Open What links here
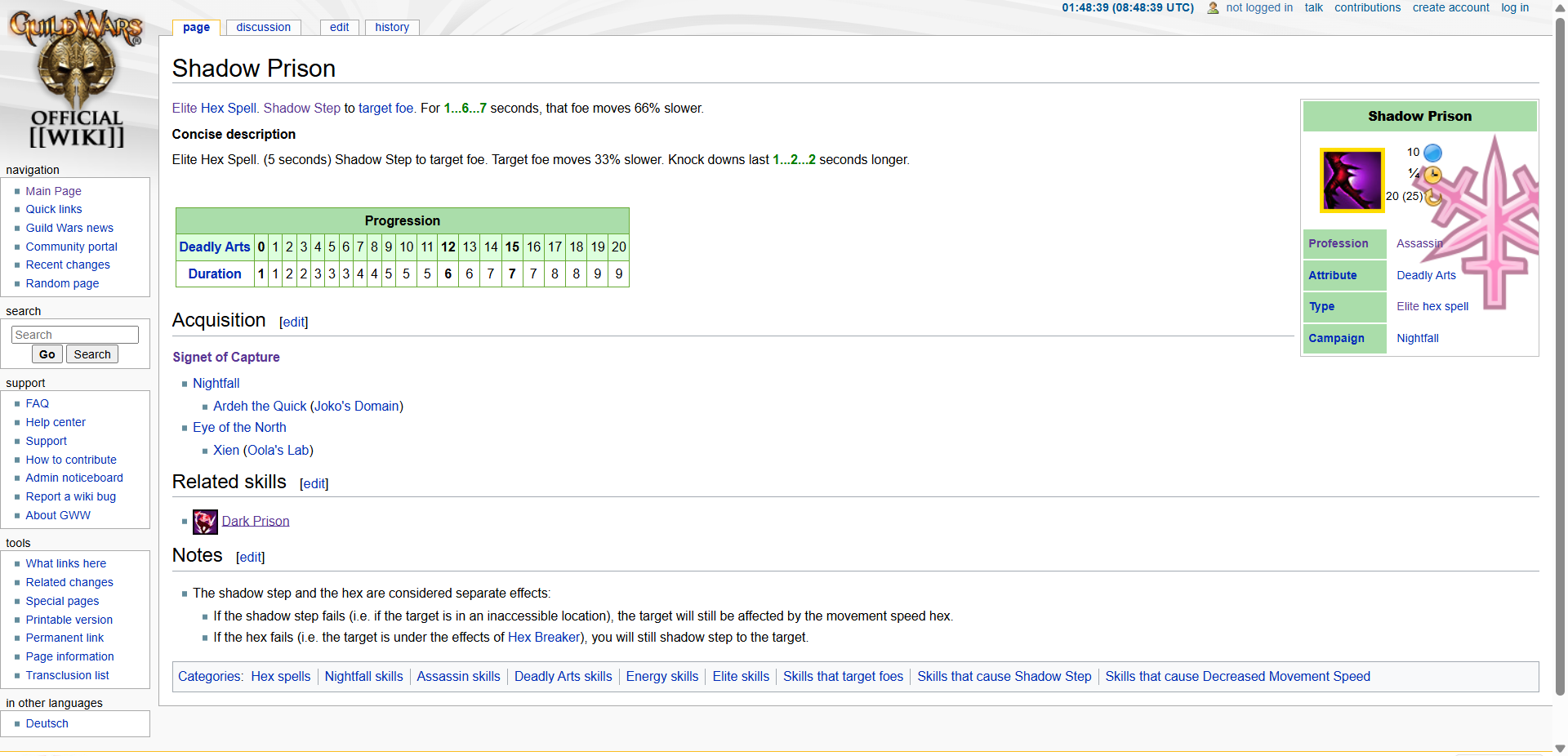 65,563
